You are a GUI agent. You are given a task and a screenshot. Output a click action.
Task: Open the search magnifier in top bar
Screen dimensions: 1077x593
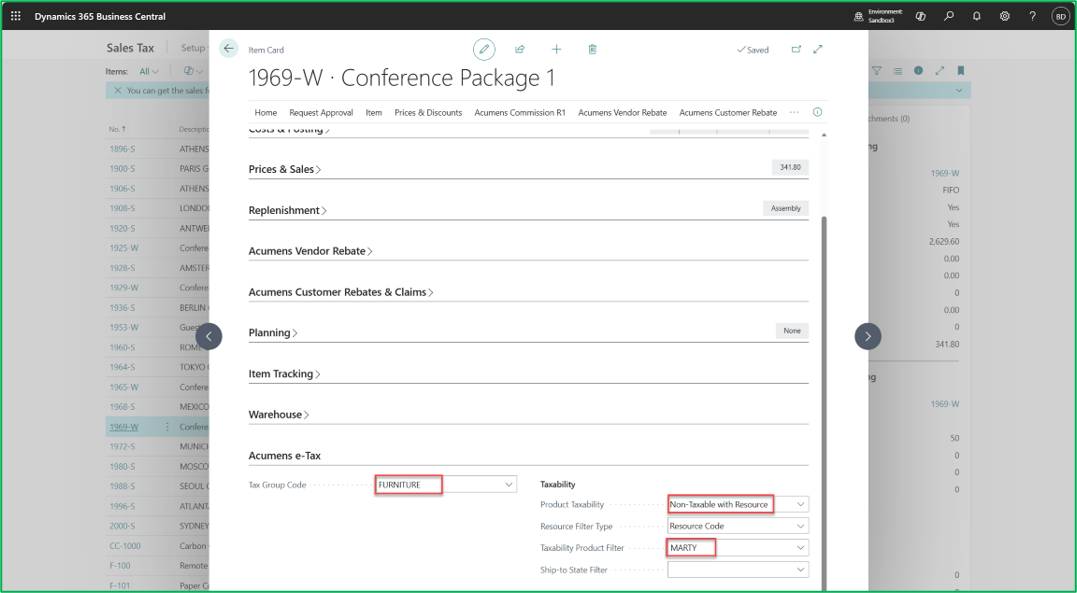click(949, 16)
